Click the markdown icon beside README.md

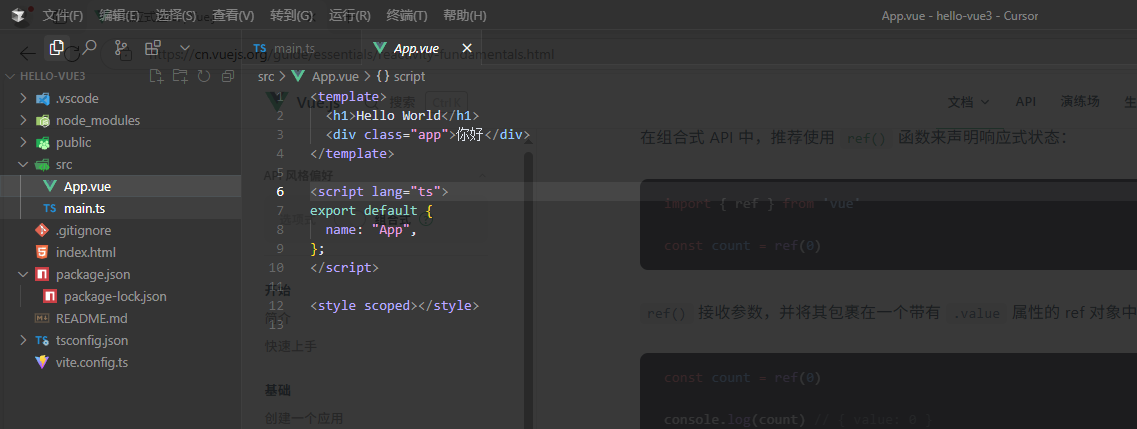click(42, 319)
